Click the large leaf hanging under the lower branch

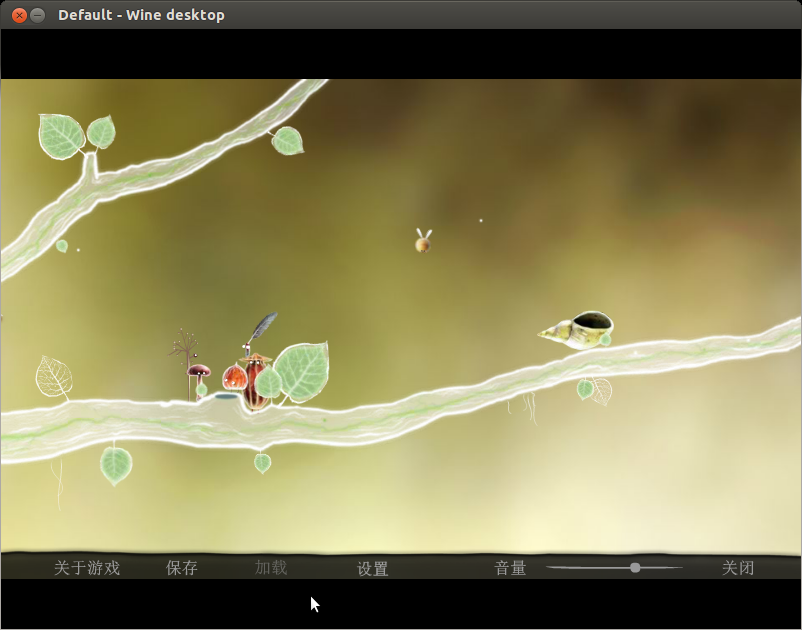click(x=116, y=465)
